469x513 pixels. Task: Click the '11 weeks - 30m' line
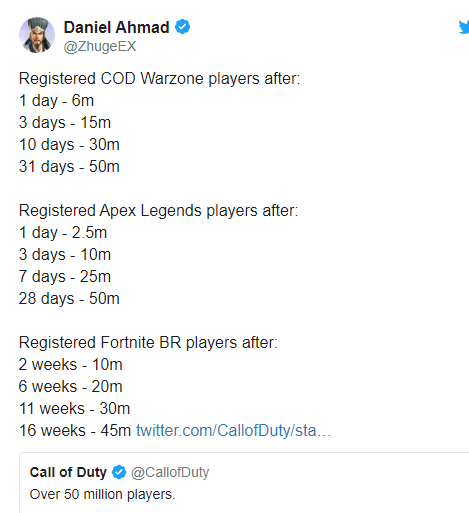click(x=74, y=409)
